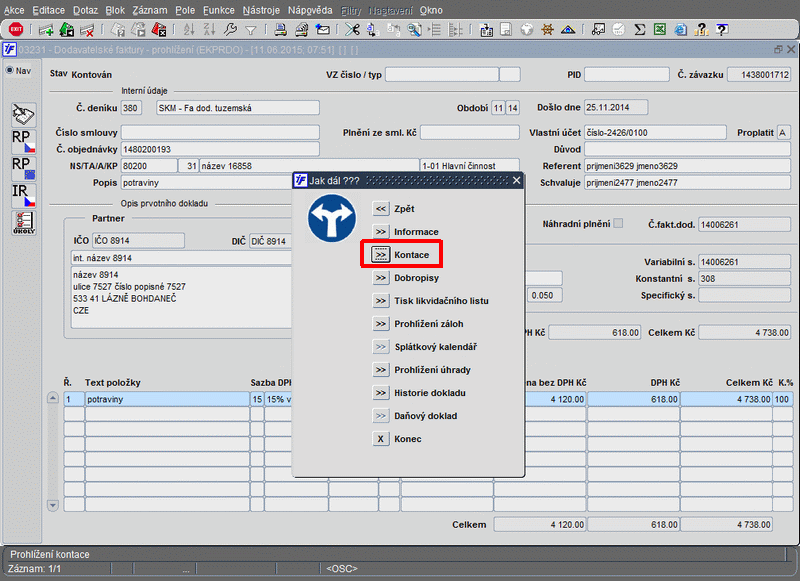Close the Jak dál ??? dialog
800x581 pixels.
coord(516,181)
